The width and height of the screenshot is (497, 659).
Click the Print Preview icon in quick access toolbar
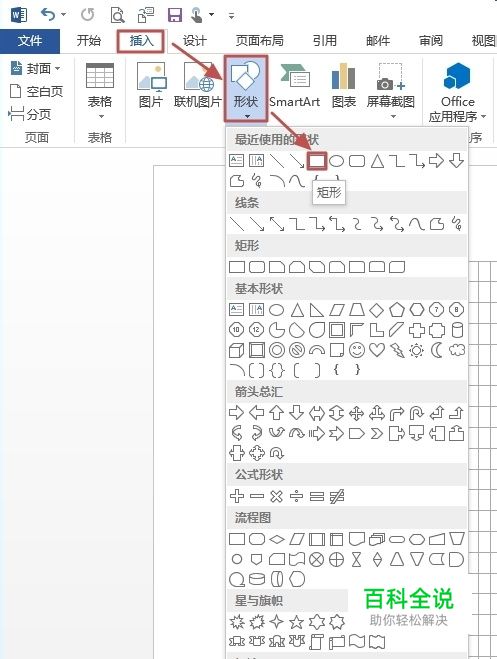(x=117, y=15)
